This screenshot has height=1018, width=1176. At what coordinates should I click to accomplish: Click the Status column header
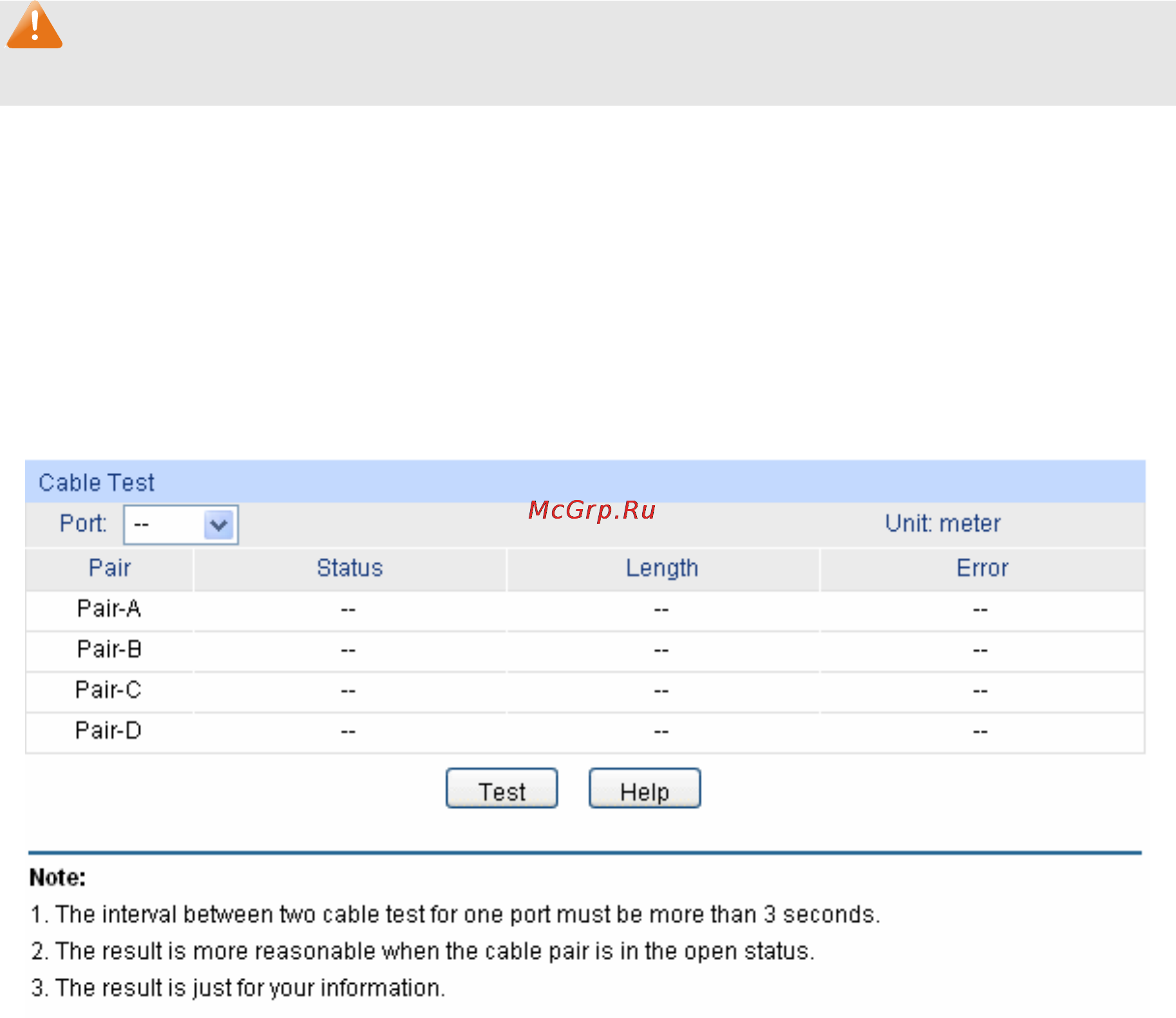click(x=350, y=568)
